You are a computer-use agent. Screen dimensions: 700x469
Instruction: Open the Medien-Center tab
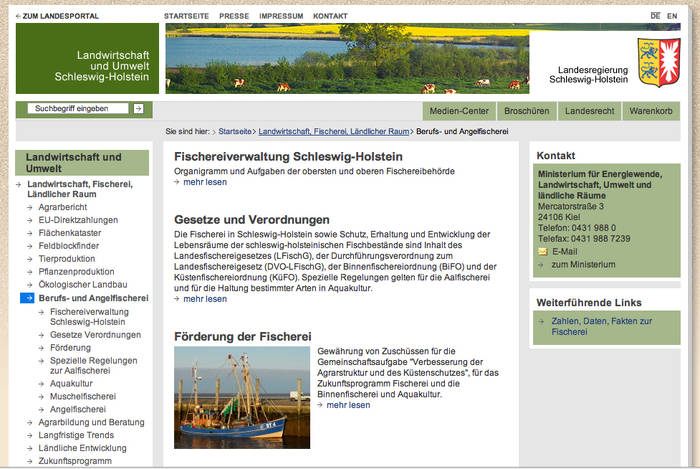(458, 111)
